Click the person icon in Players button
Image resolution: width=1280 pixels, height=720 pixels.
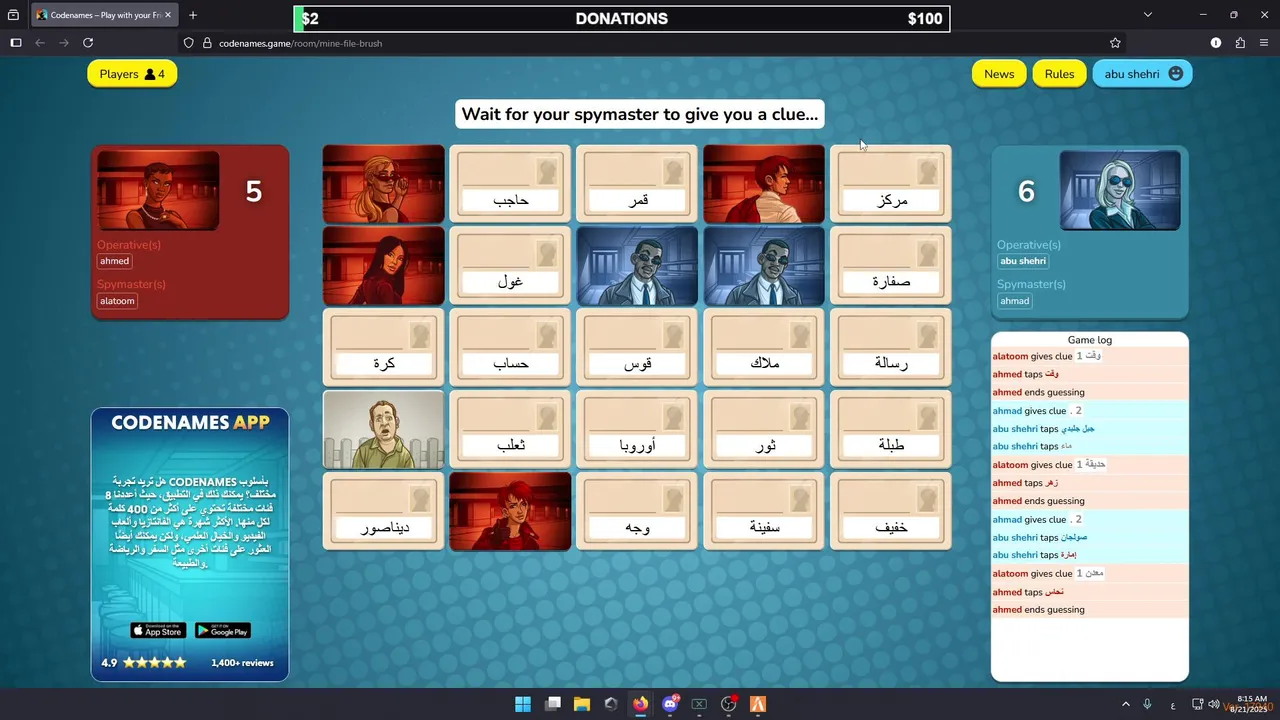[x=150, y=74]
